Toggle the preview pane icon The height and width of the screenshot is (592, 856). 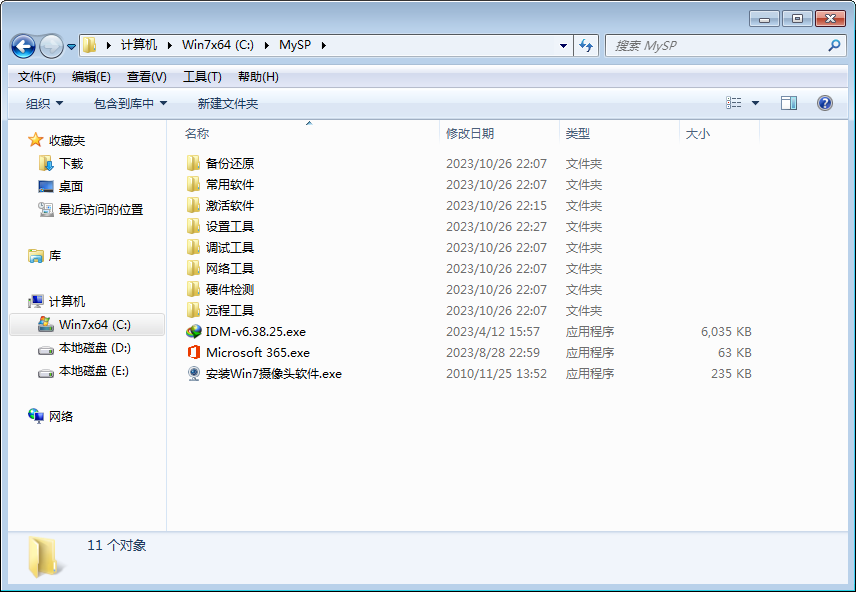coord(789,103)
